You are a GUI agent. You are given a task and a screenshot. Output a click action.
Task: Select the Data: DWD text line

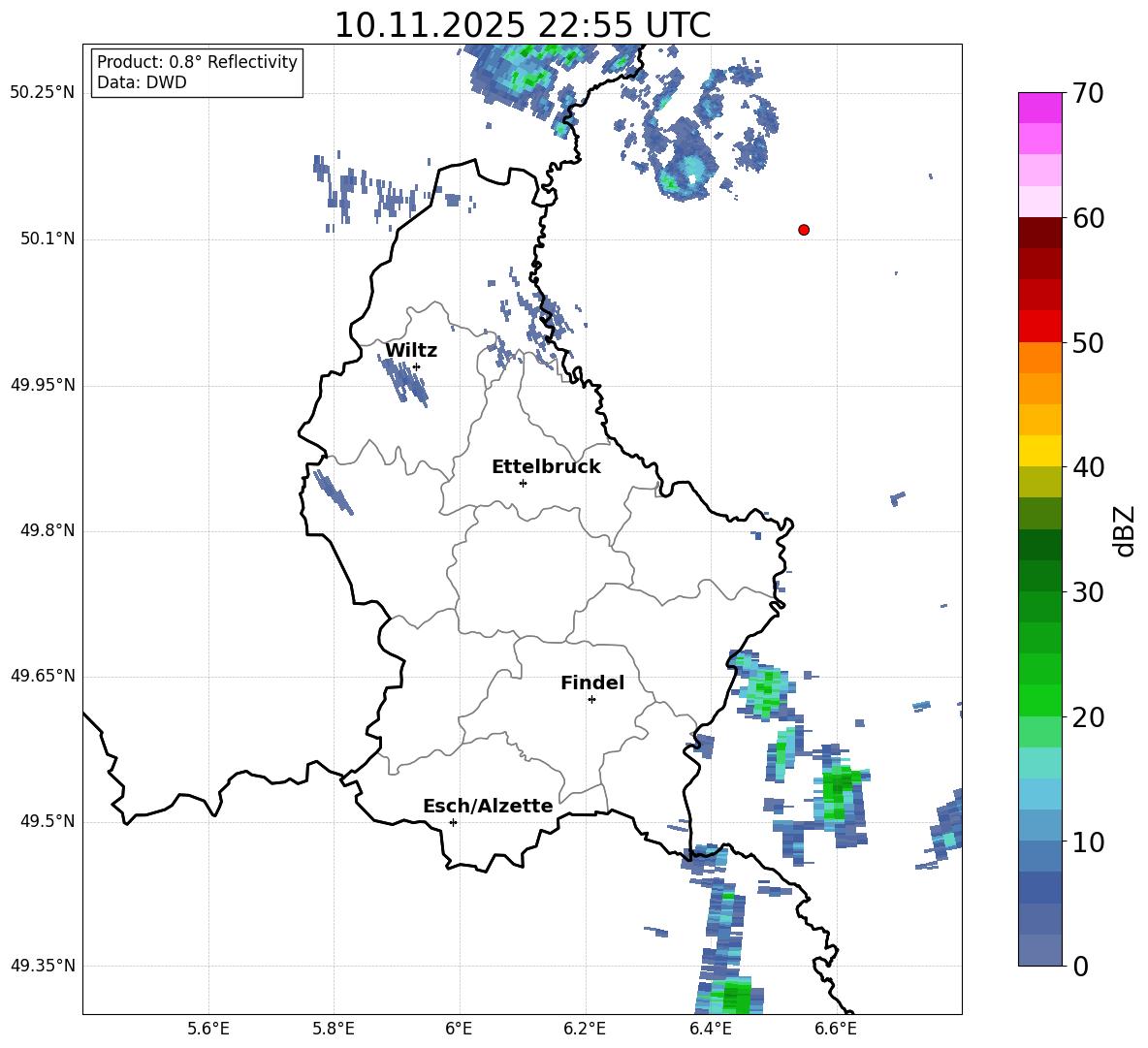(142, 83)
